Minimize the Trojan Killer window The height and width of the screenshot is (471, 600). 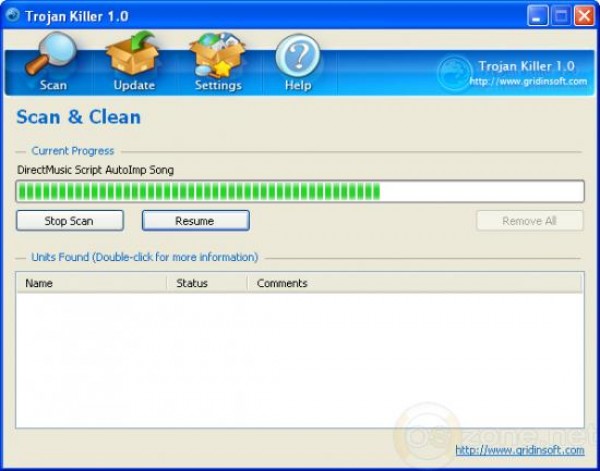tap(538, 16)
